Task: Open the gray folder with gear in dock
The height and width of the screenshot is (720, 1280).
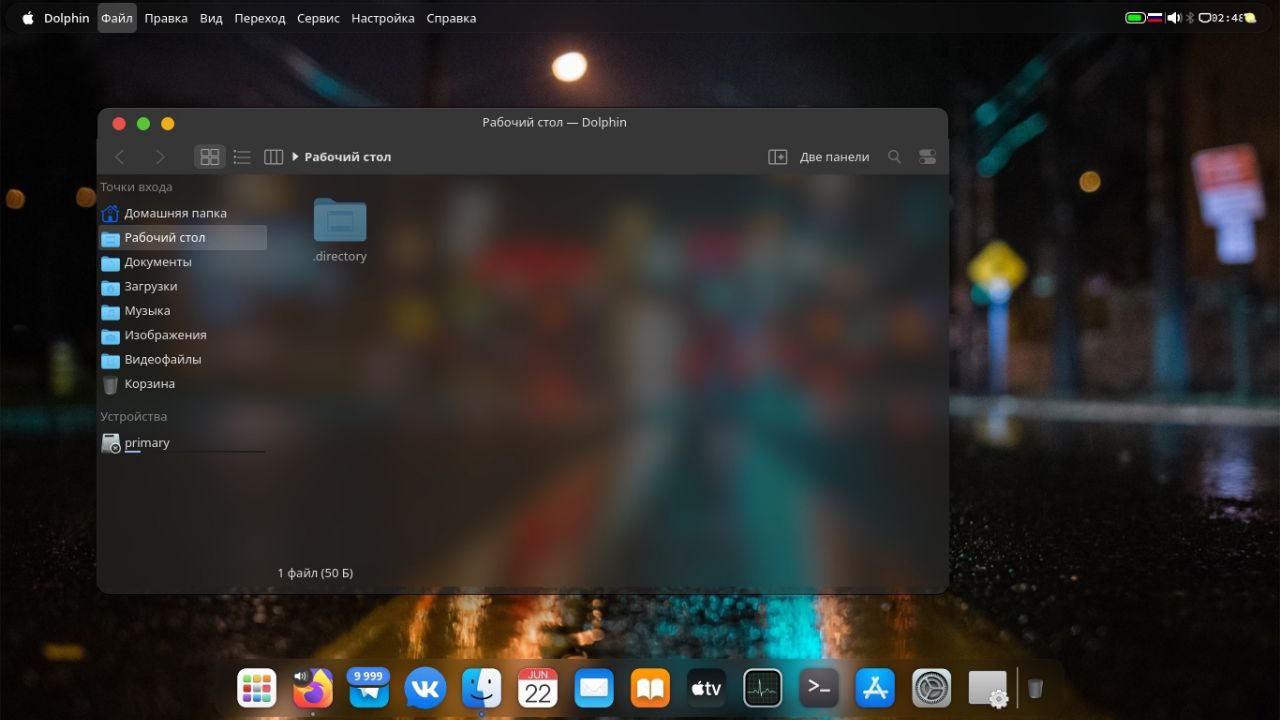Action: point(988,688)
